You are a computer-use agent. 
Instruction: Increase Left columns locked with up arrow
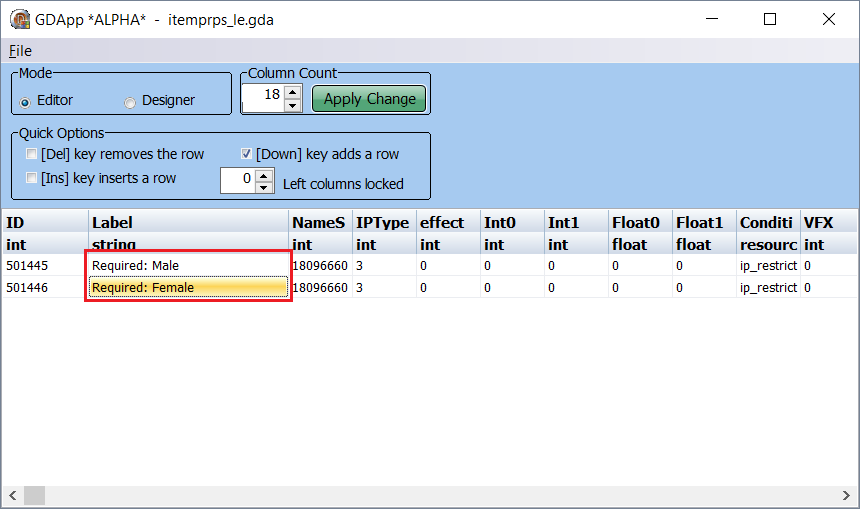[x=264, y=175]
